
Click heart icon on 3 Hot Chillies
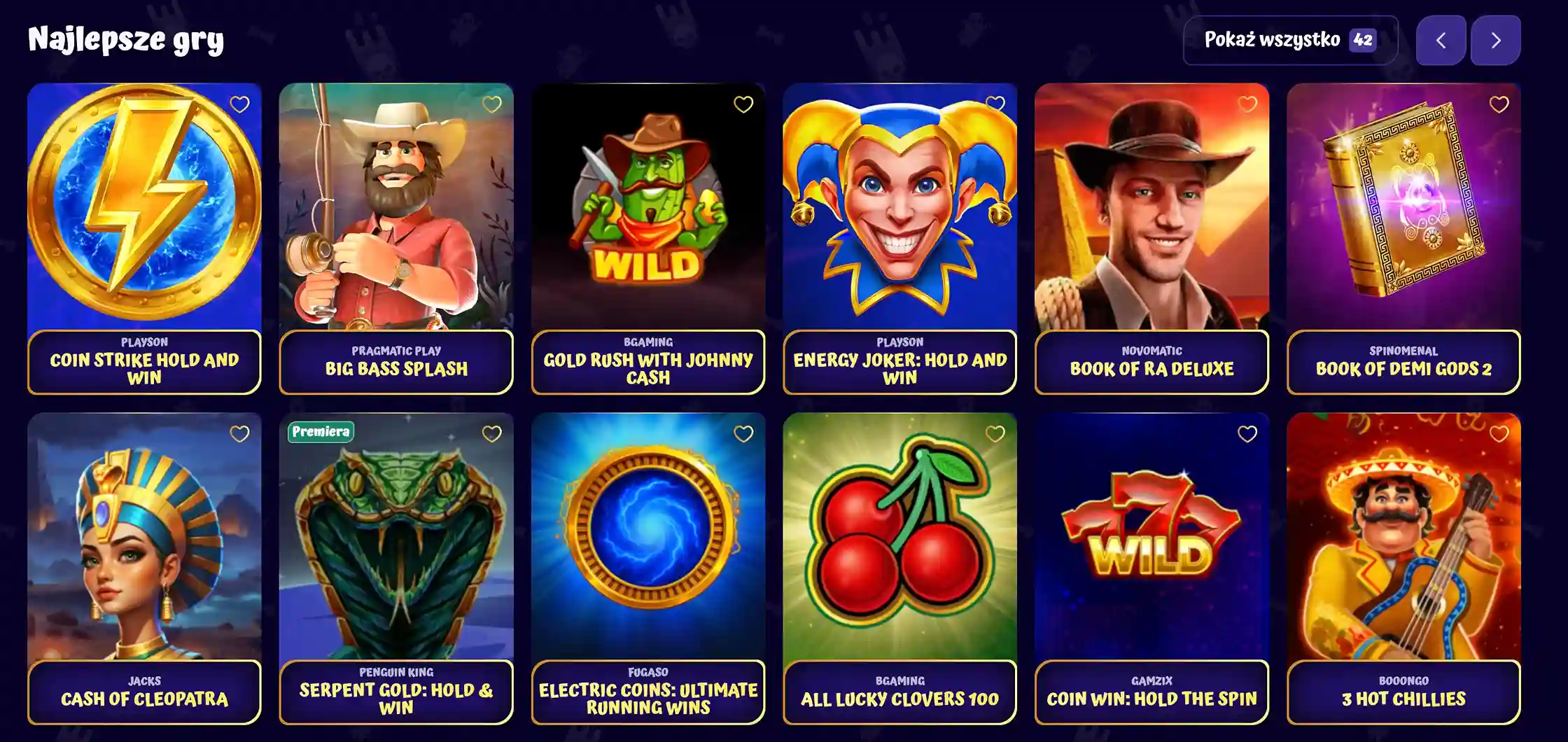point(1499,434)
